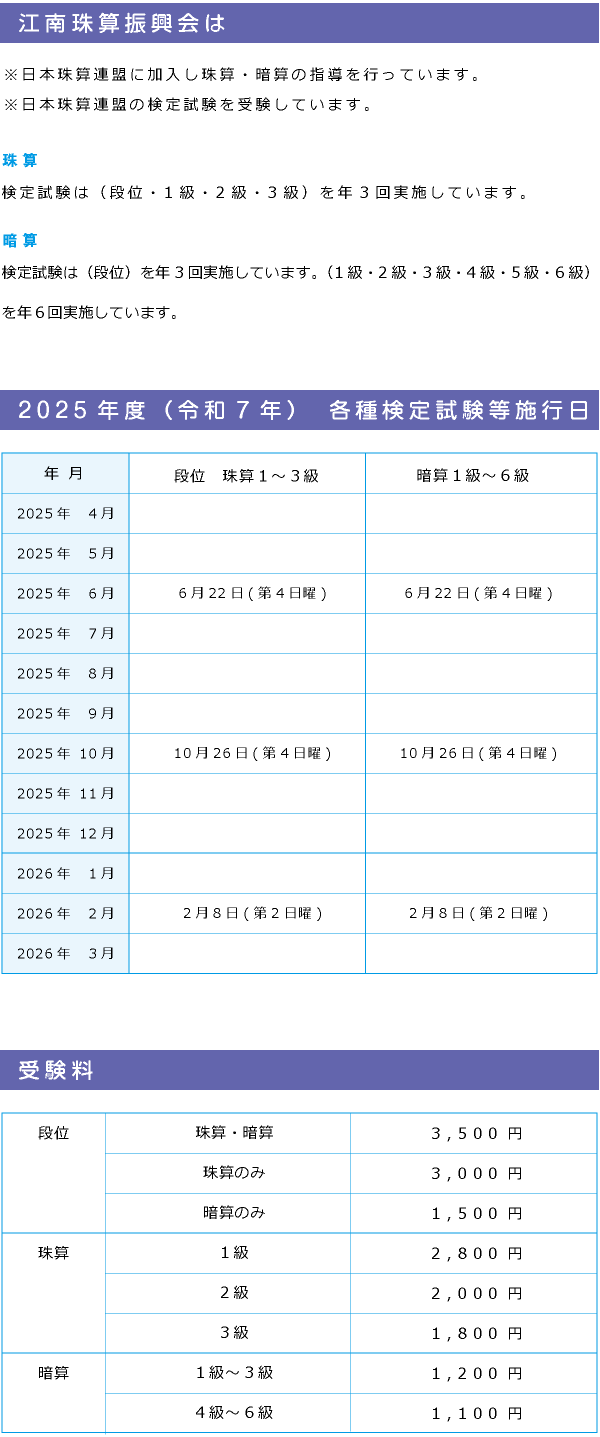Click the 1級 fee row label
The image size is (600, 1437).
(x=234, y=1253)
